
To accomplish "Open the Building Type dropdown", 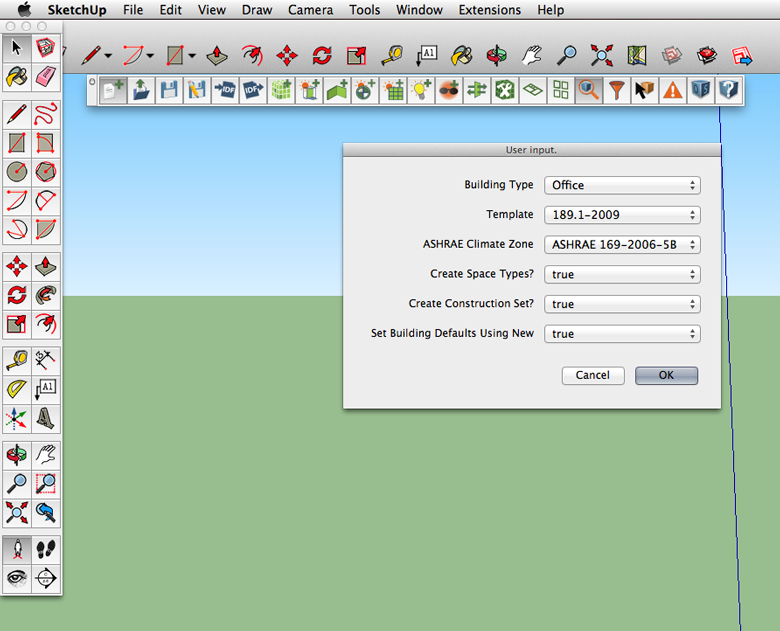I will coord(621,185).
